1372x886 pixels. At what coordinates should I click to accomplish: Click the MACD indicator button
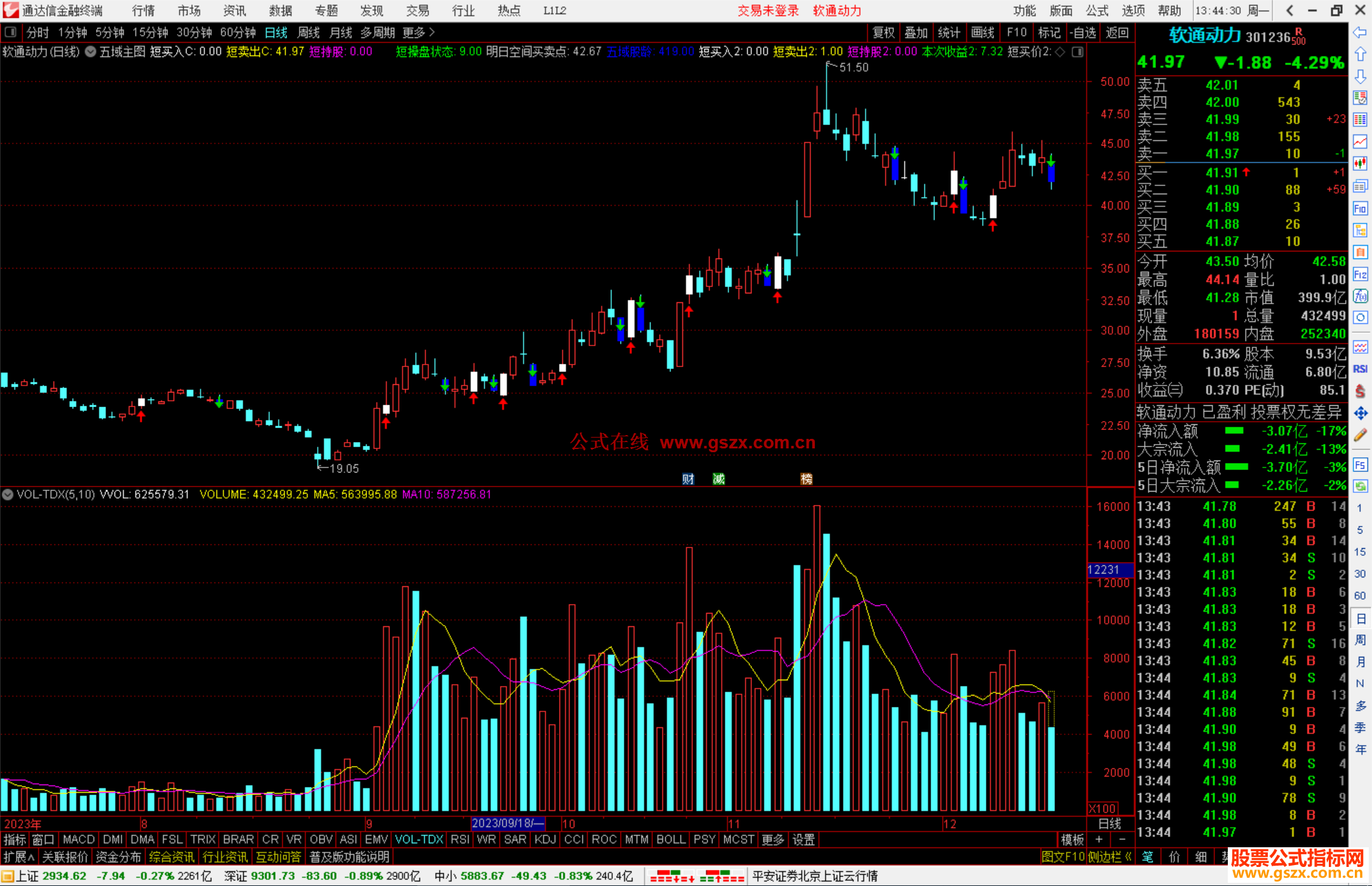(x=79, y=840)
